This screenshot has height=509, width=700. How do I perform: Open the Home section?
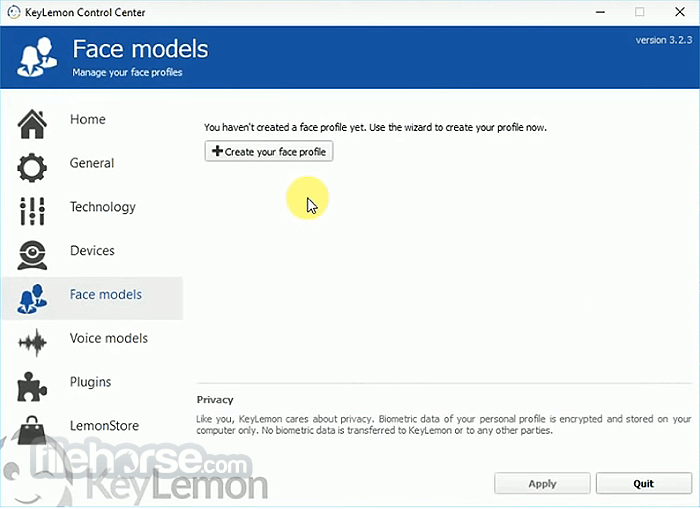88,119
